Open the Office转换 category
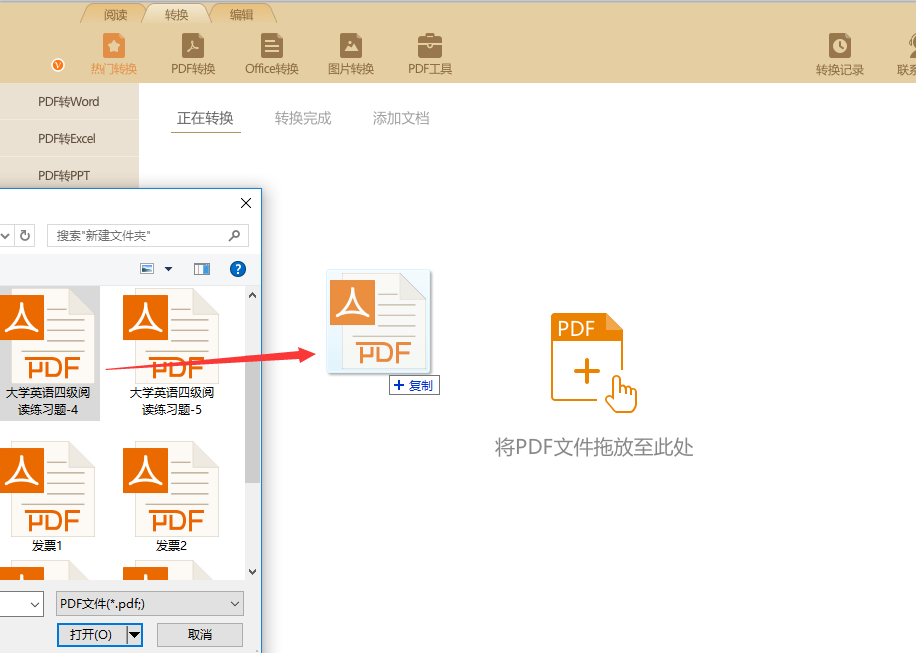The image size is (916, 653). click(272, 54)
